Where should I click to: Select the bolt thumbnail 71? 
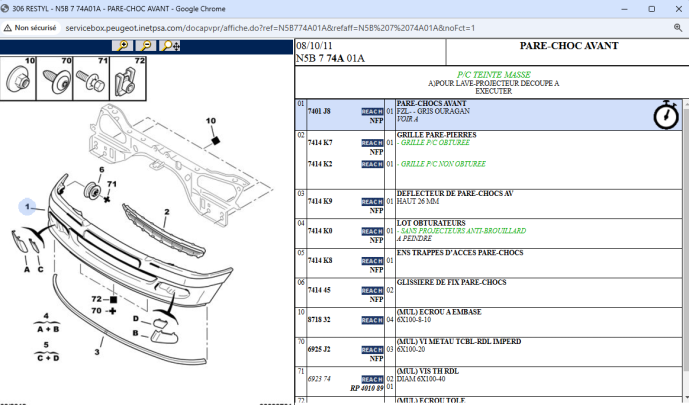pos(91,78)
